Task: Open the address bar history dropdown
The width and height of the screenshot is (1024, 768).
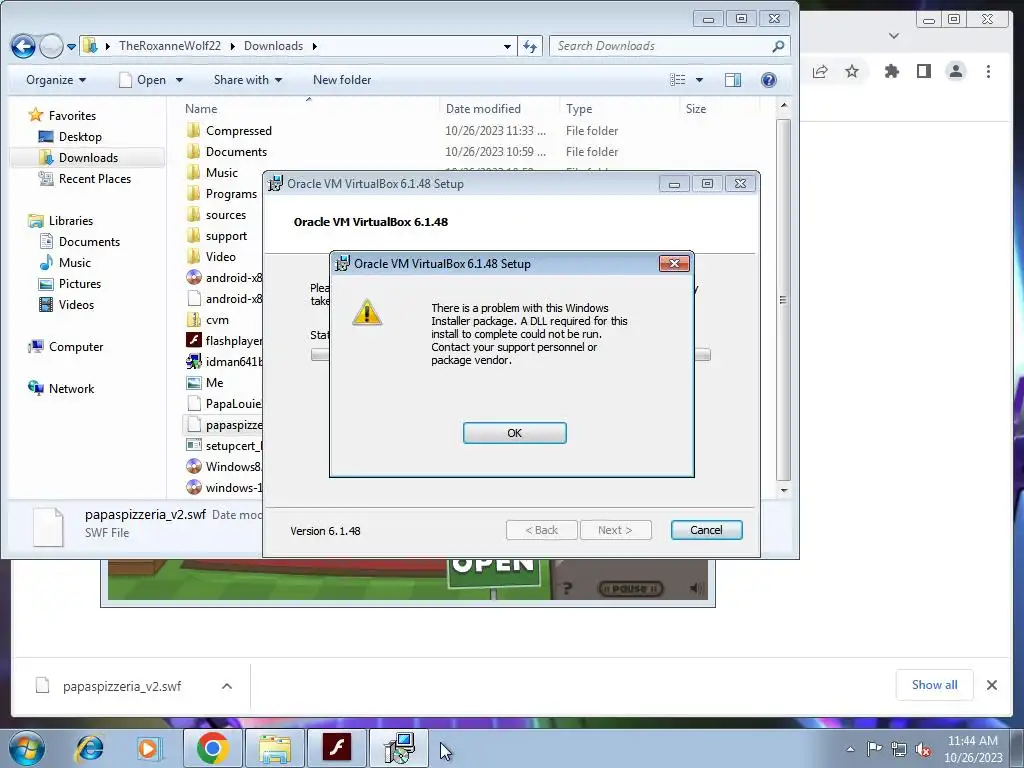Action: (x=507, y=46)
